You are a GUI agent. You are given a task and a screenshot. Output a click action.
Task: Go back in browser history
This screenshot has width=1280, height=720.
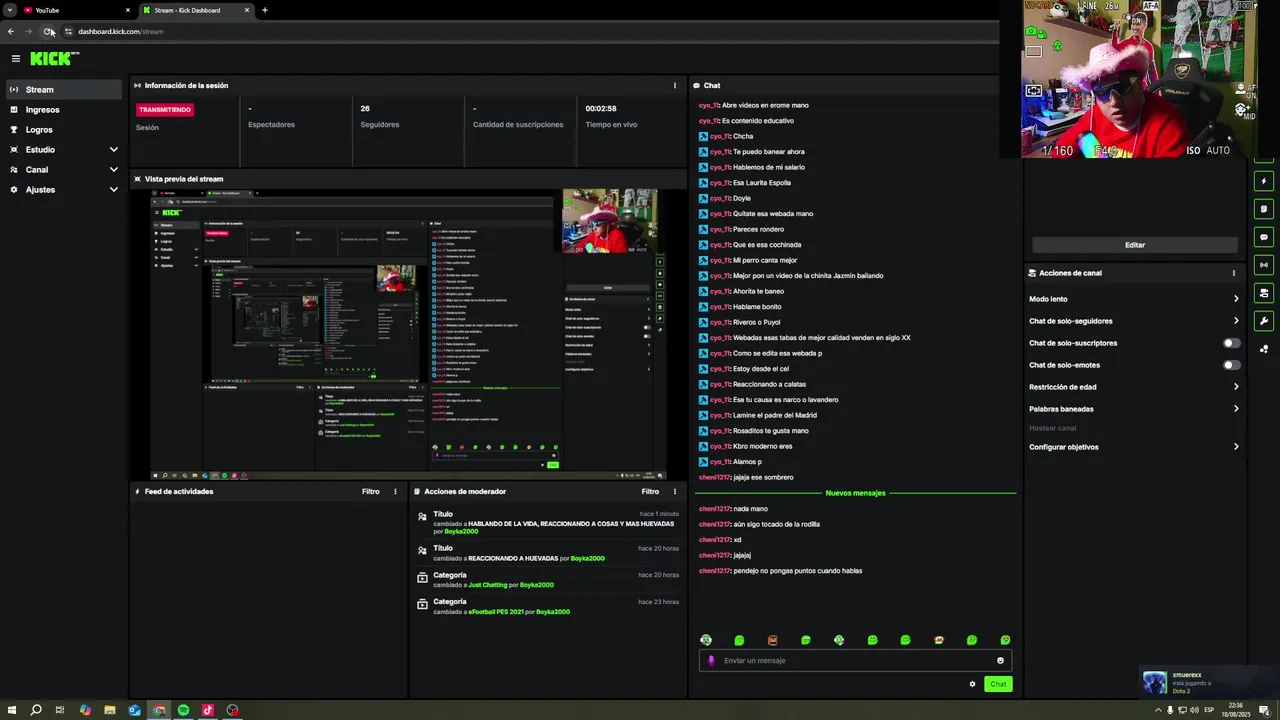coord(11,31)
